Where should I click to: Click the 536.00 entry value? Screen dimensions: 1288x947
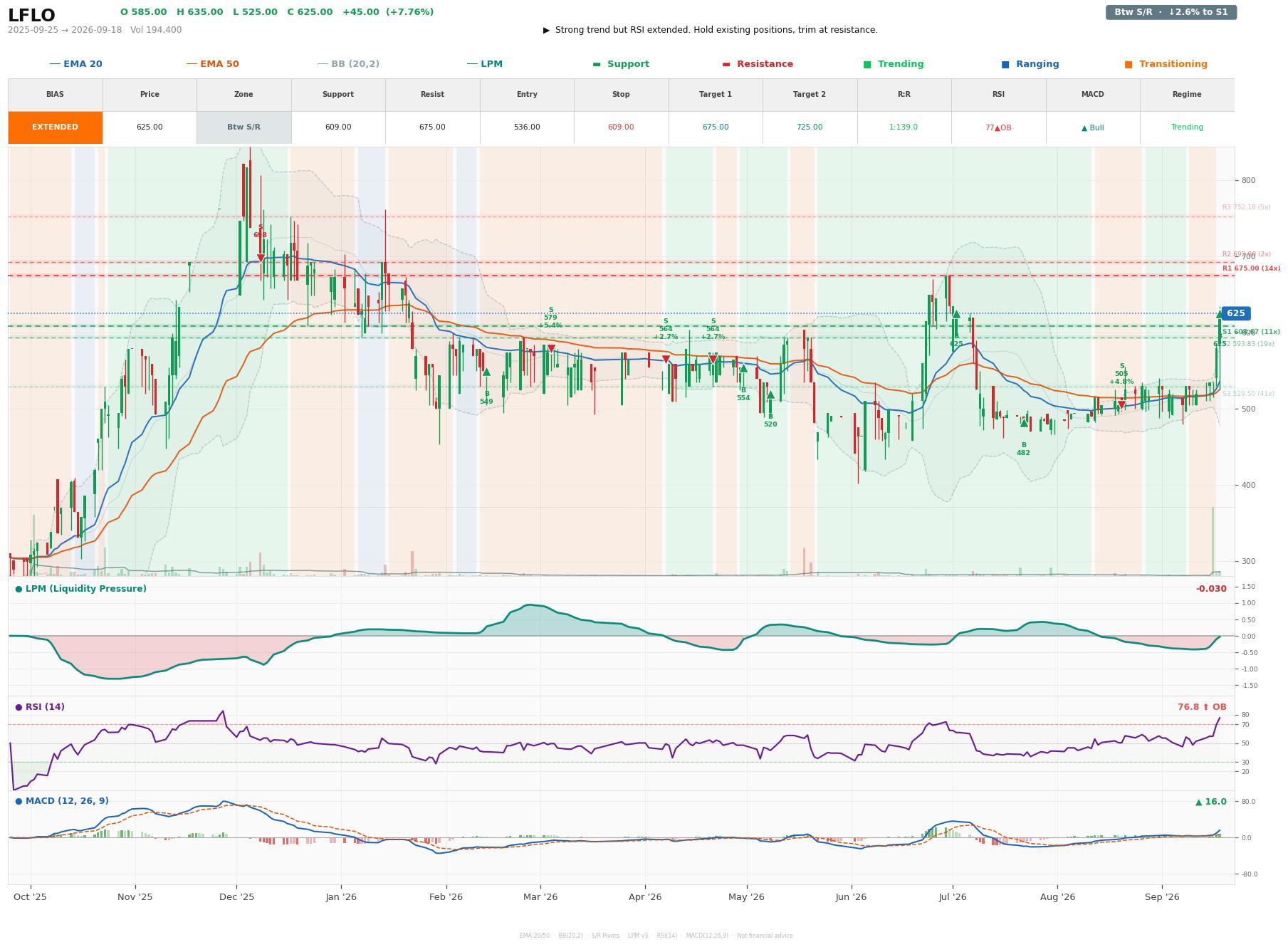coord(527,127)
